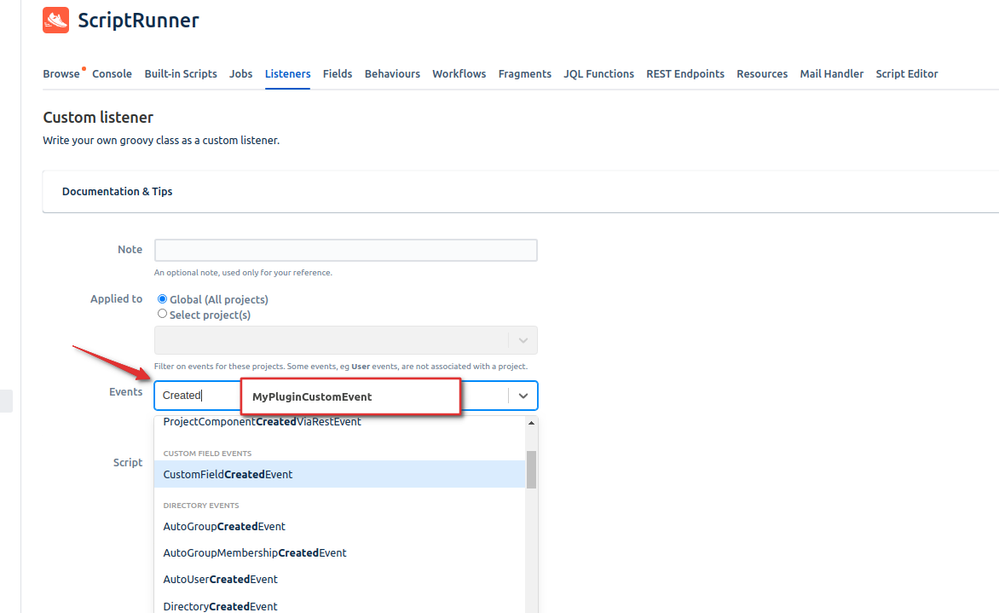Click the events list scrollbar thumb

(531, 470)
